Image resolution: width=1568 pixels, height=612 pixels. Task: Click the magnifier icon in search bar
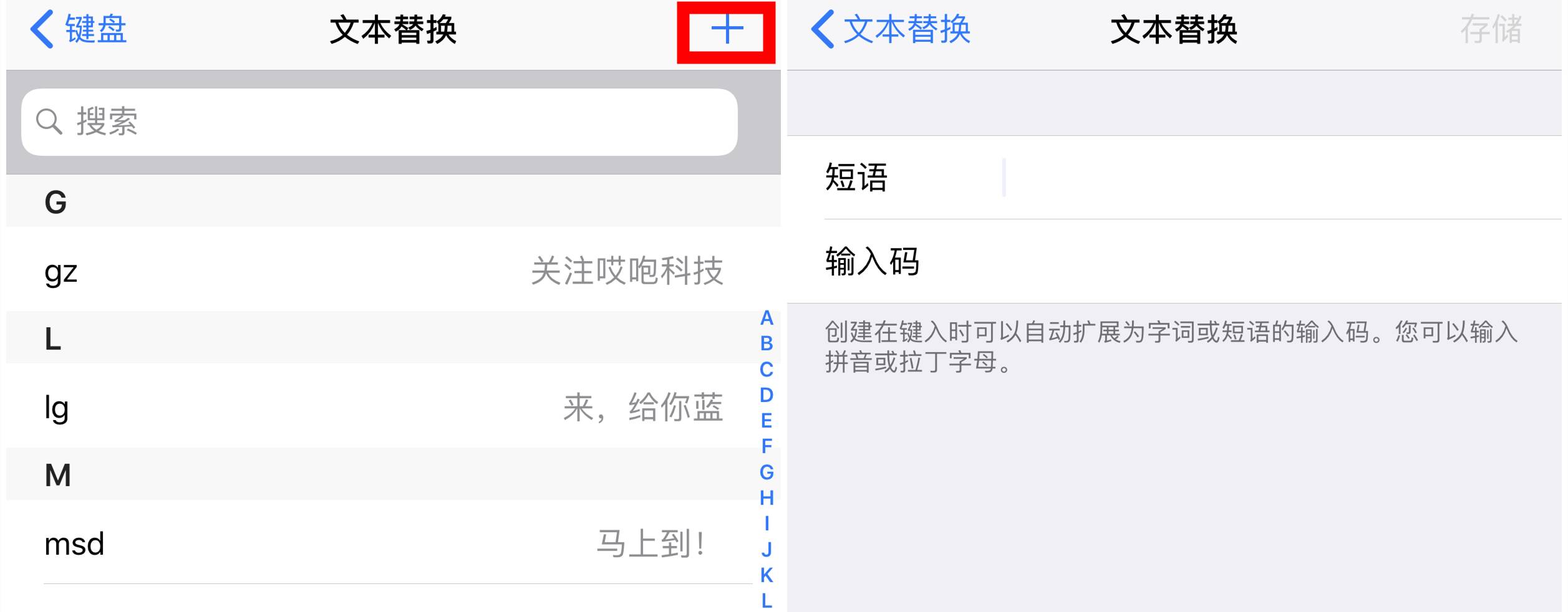(49, 122)
